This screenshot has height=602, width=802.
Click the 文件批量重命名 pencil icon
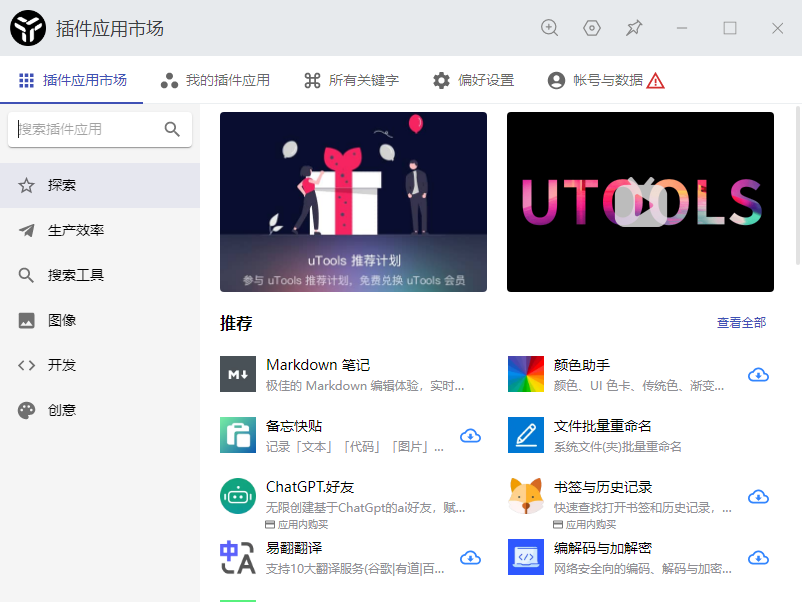tap(526, 435)
